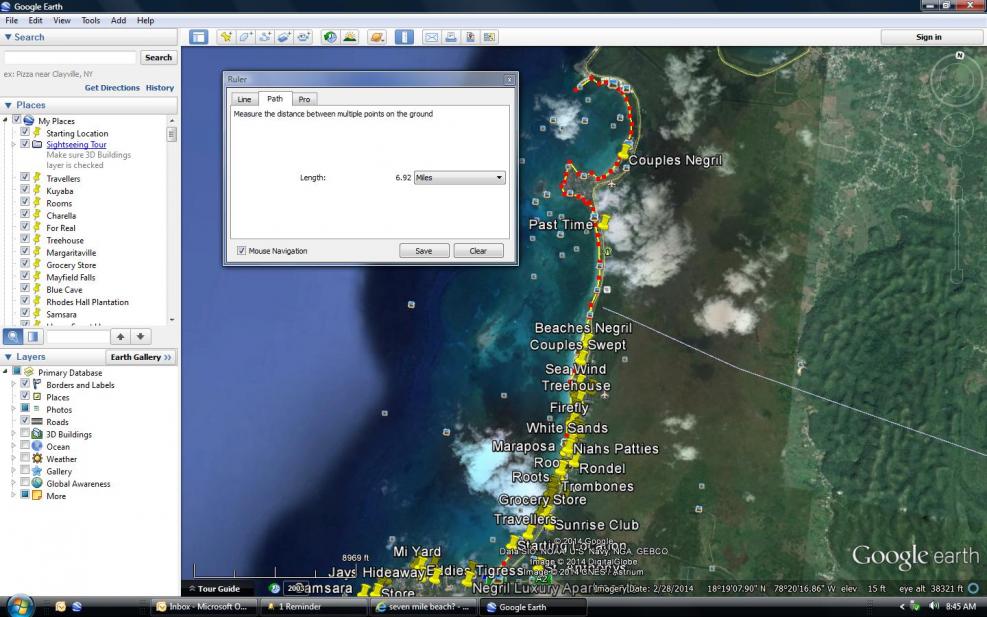Screen dimensions: 987x617
Task: Collapse the Primary Database tree node
Action: (6, 372)
